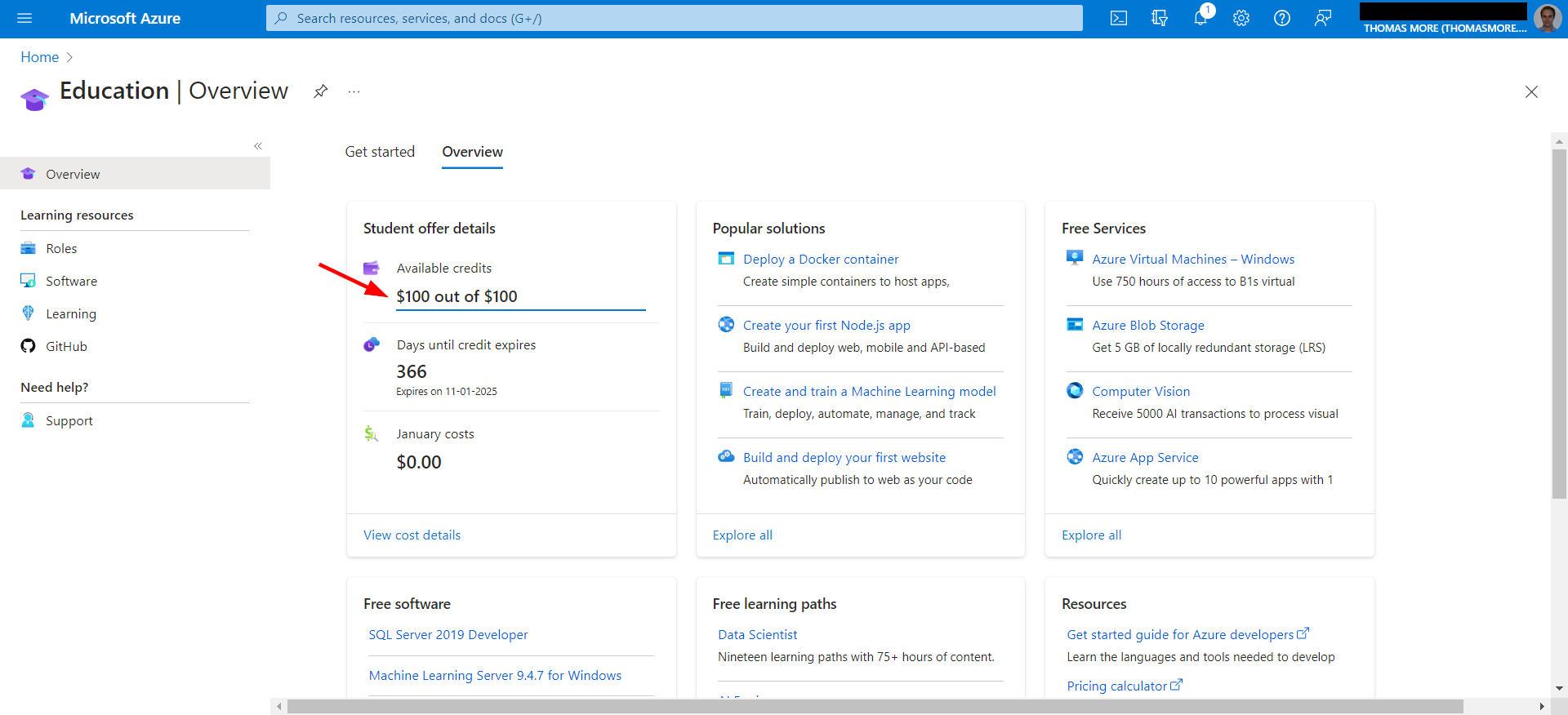The width and height of the screenshot is (1568, 715).
Task: Click the Roles icon in sidebar
Action: point(29,248)
